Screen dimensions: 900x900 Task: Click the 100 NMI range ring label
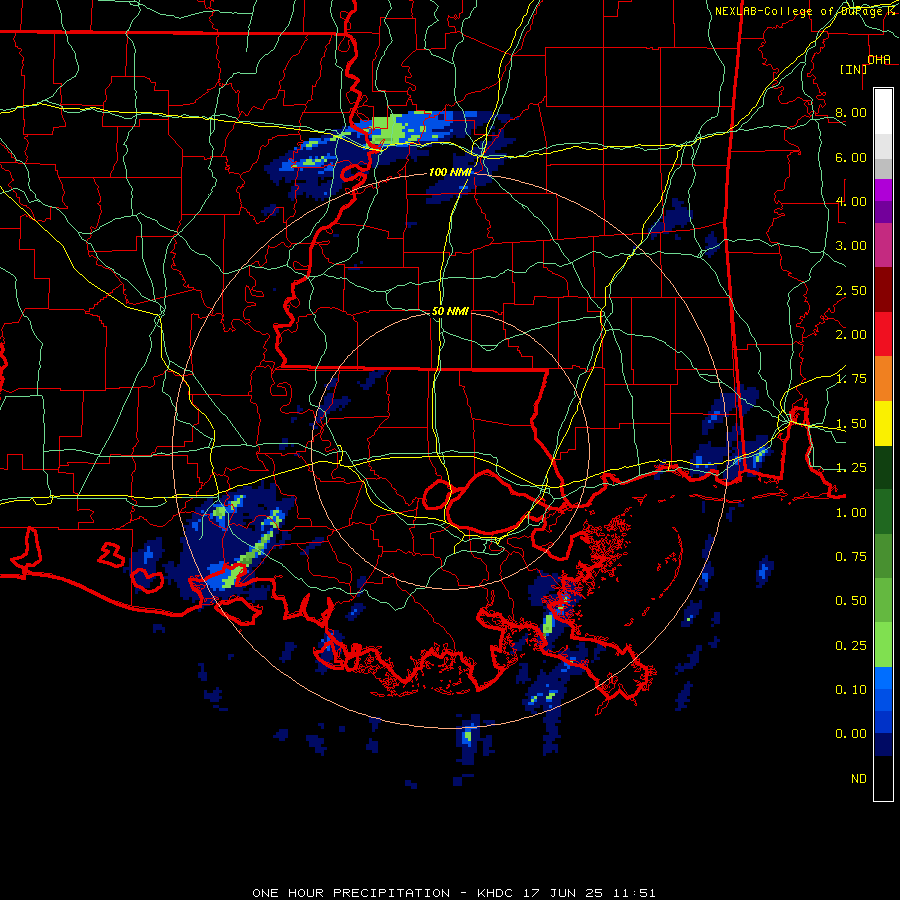pos(450,172)
